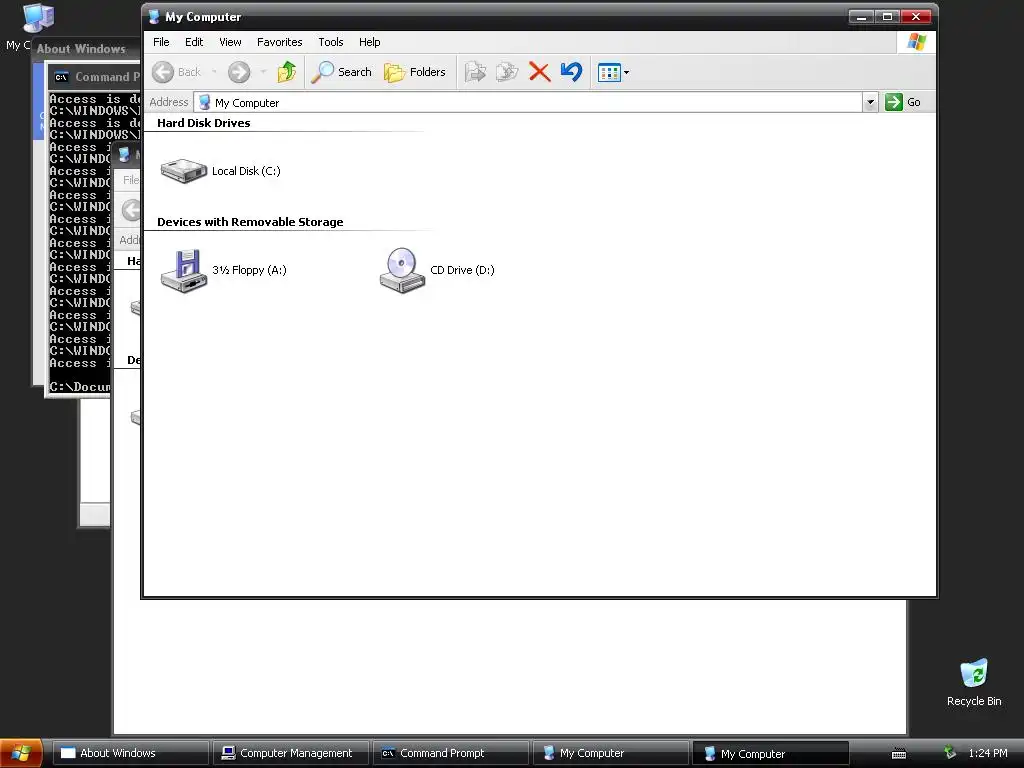Maximize the front My Computer window
The height and width of the screenshot is (768, 1024).
click(888, 17)
